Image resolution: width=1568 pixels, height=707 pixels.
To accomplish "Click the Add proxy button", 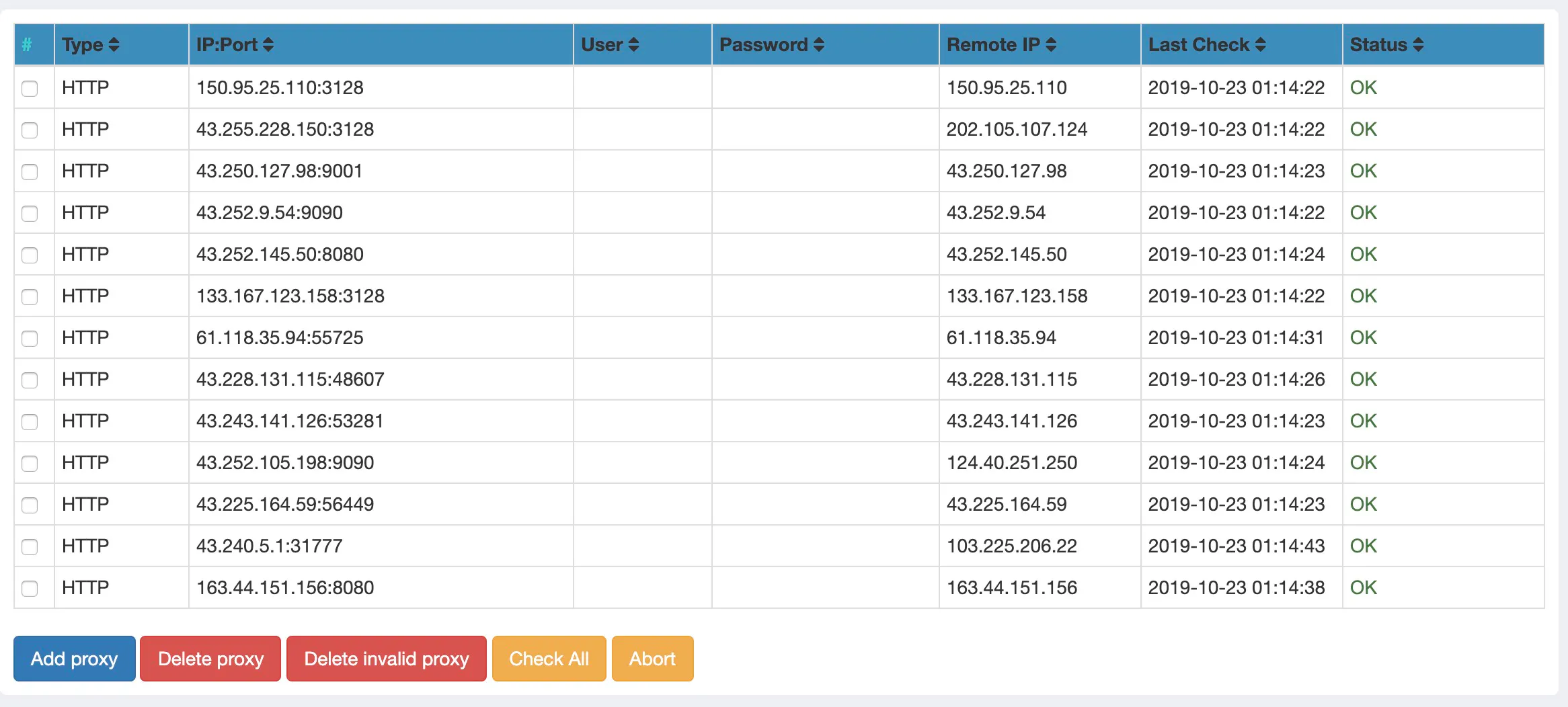I will click(73, 659).
